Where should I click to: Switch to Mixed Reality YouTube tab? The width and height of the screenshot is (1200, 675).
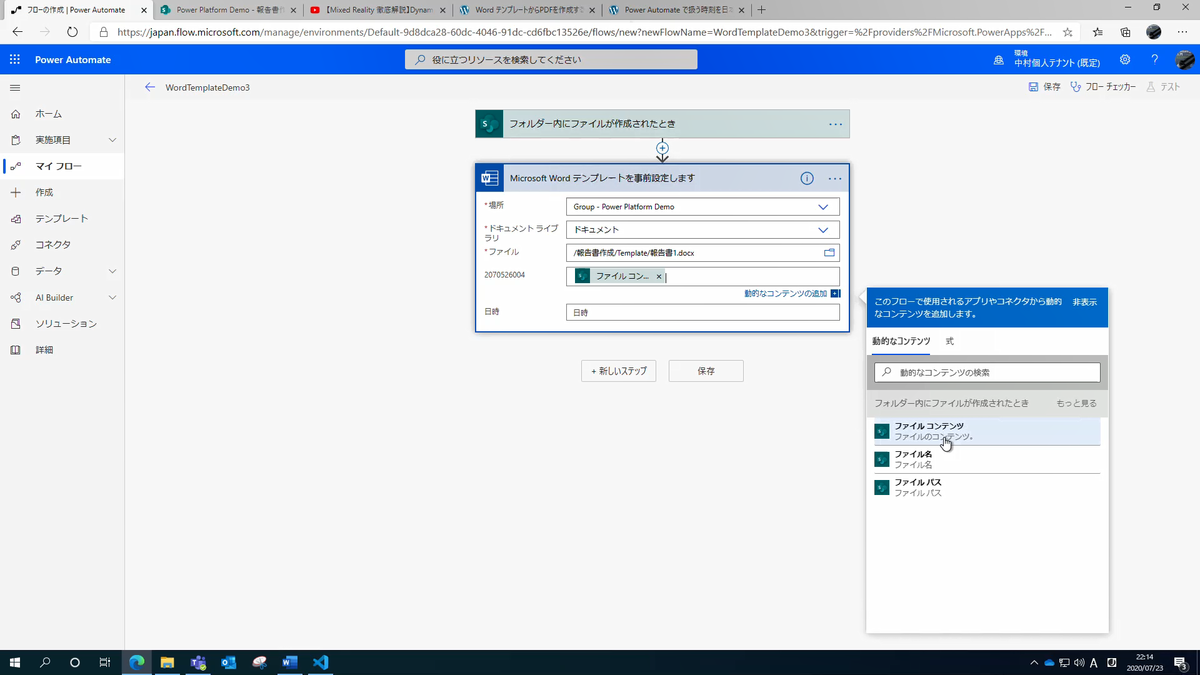point(376,10)
